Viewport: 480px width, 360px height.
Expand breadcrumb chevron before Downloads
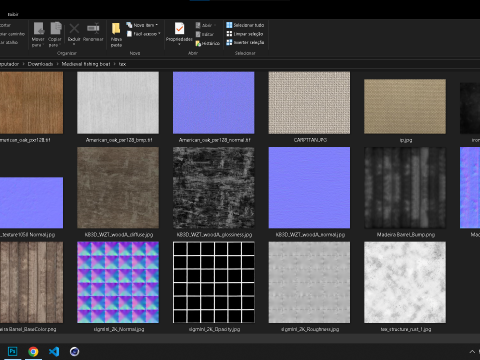pyautogui.click(x=23, y=64)
